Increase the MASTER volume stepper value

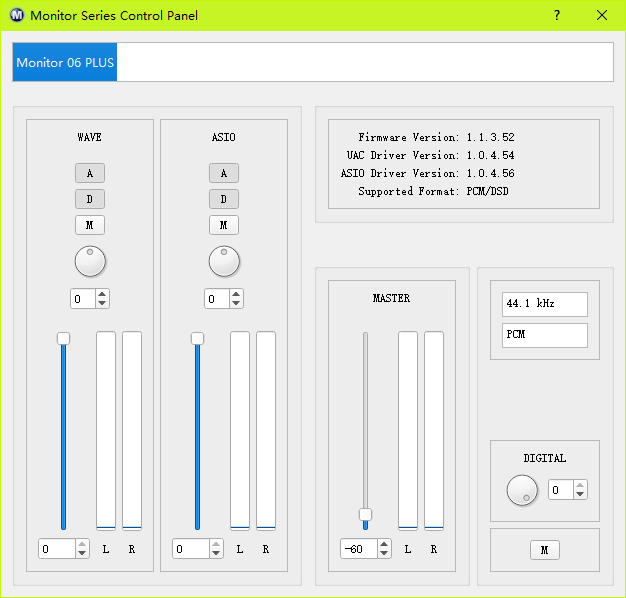[x=384, y=544]
